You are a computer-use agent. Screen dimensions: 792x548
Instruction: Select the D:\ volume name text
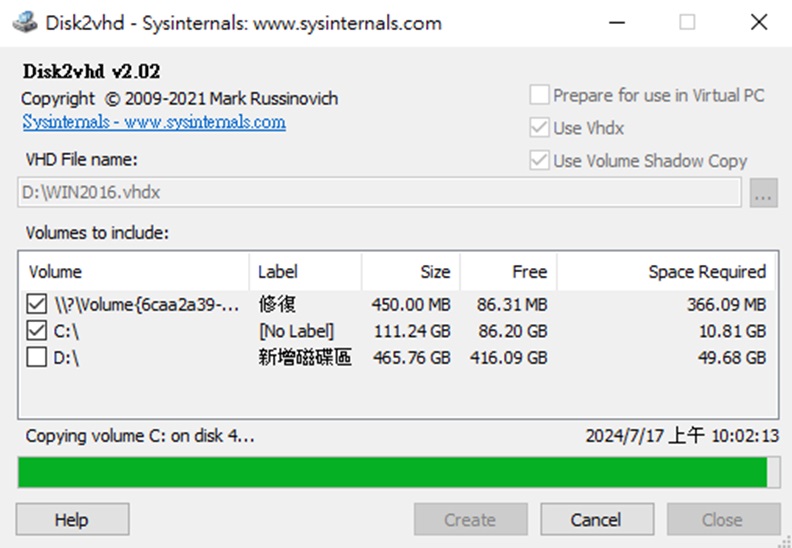[66, 358]
